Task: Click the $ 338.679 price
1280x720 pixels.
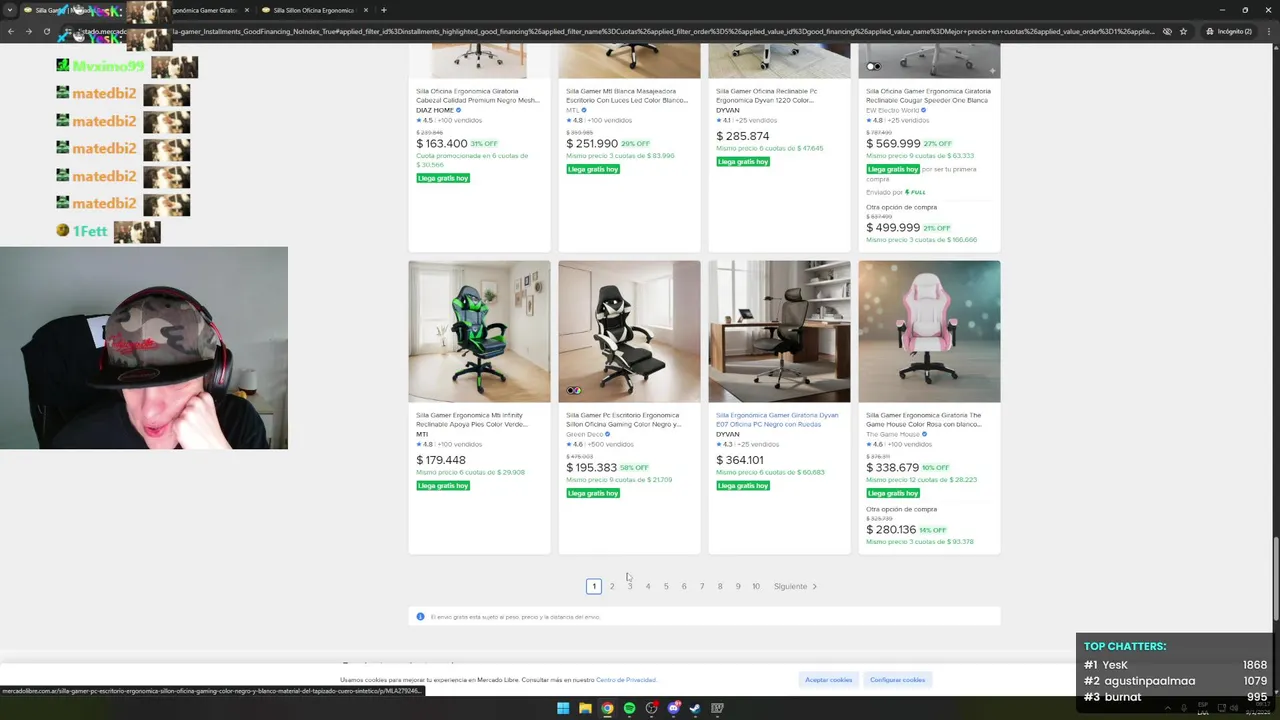Action: 892,468
